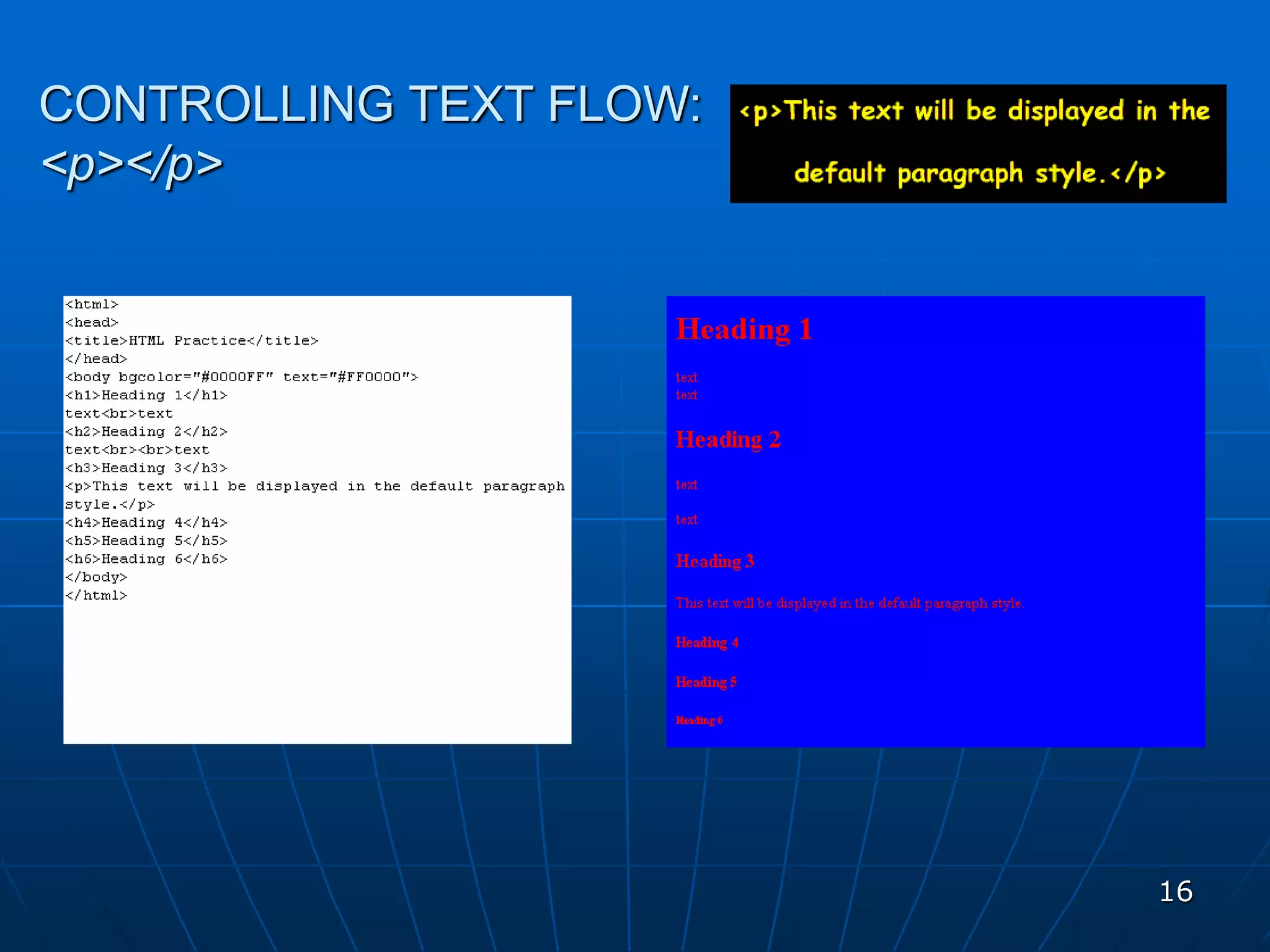Click the rendered red 'Heading 2' text
This screenshot has height=952, width=1270.
(728, 440)
